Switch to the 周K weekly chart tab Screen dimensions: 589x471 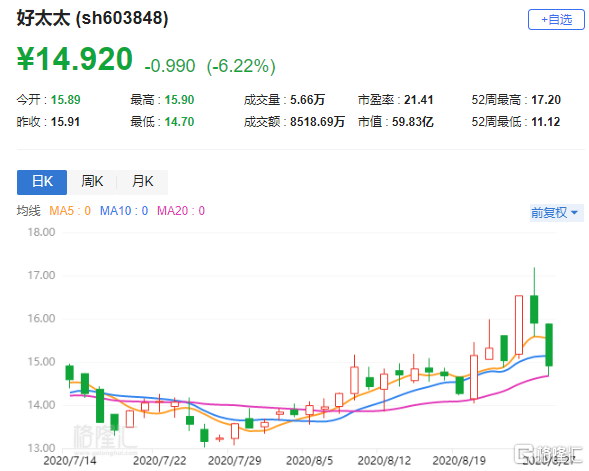pos(92,182)
